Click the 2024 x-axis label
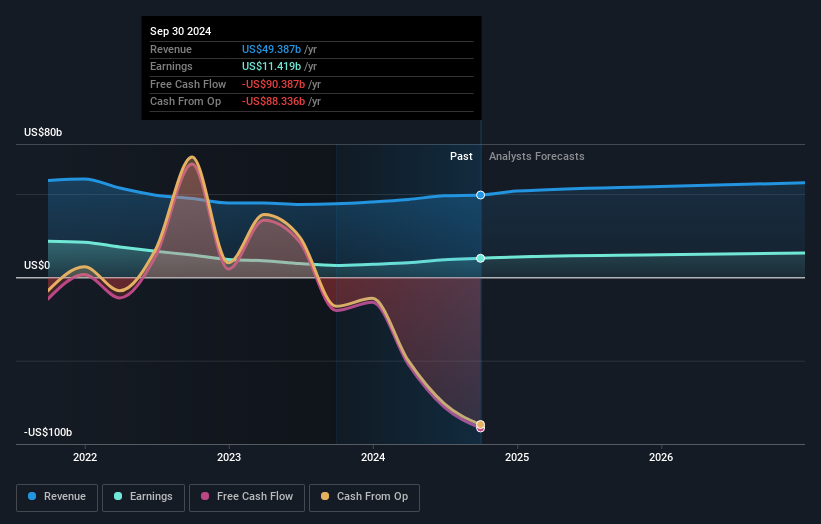Viewport: 821px width, 524px height. point(373,457)
